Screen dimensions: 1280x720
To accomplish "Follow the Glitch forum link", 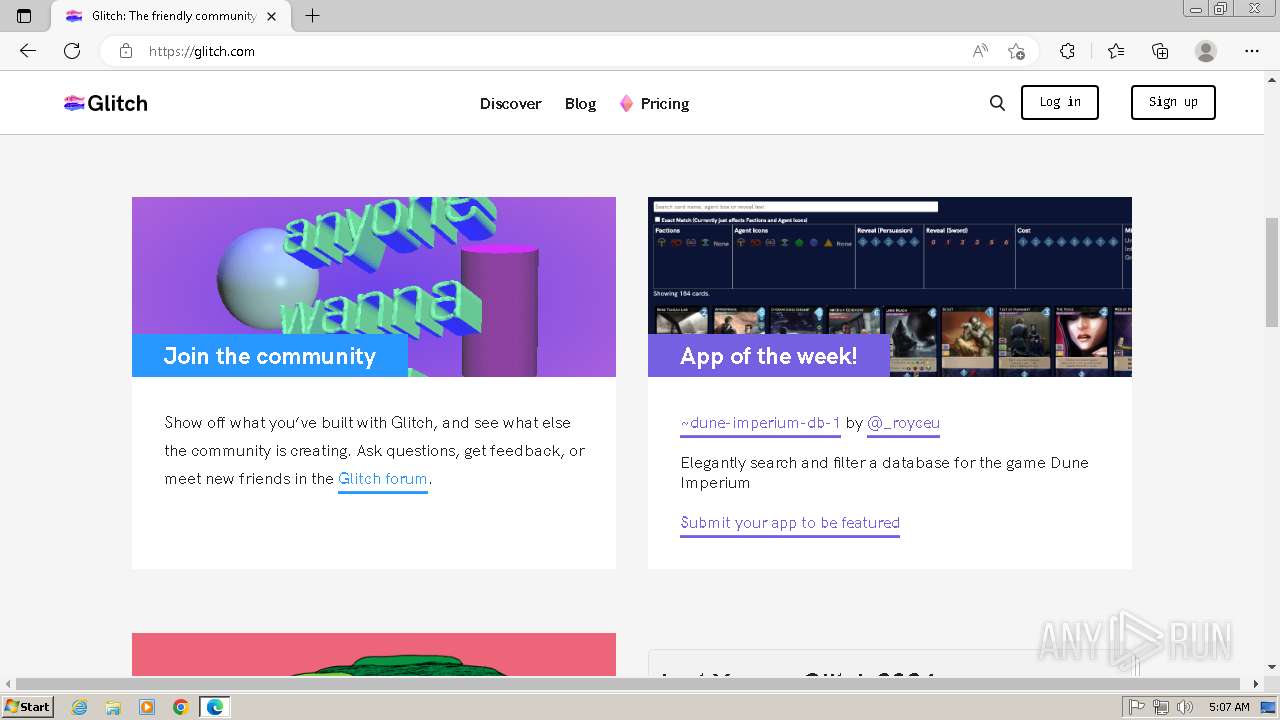I will tap(383, 479).
